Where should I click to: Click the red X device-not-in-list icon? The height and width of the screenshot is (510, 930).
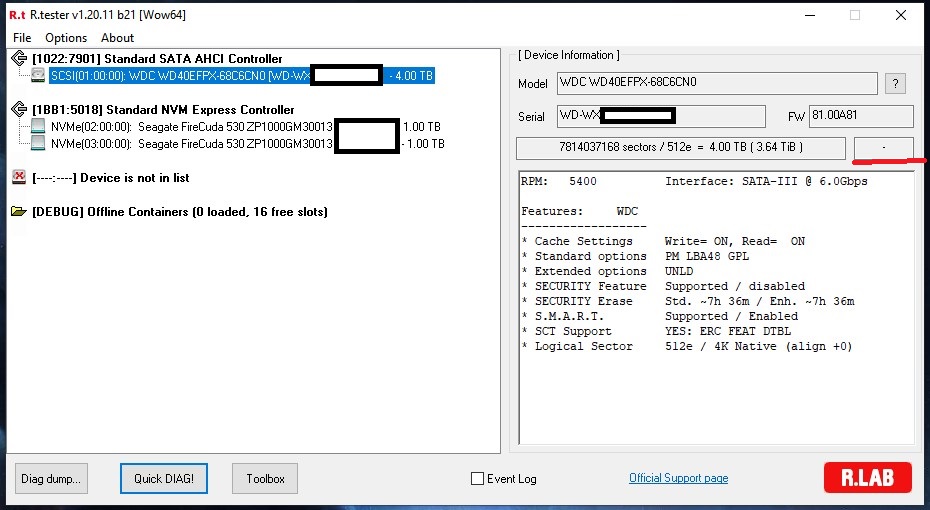pyautogui.click(x=19, y=178)
